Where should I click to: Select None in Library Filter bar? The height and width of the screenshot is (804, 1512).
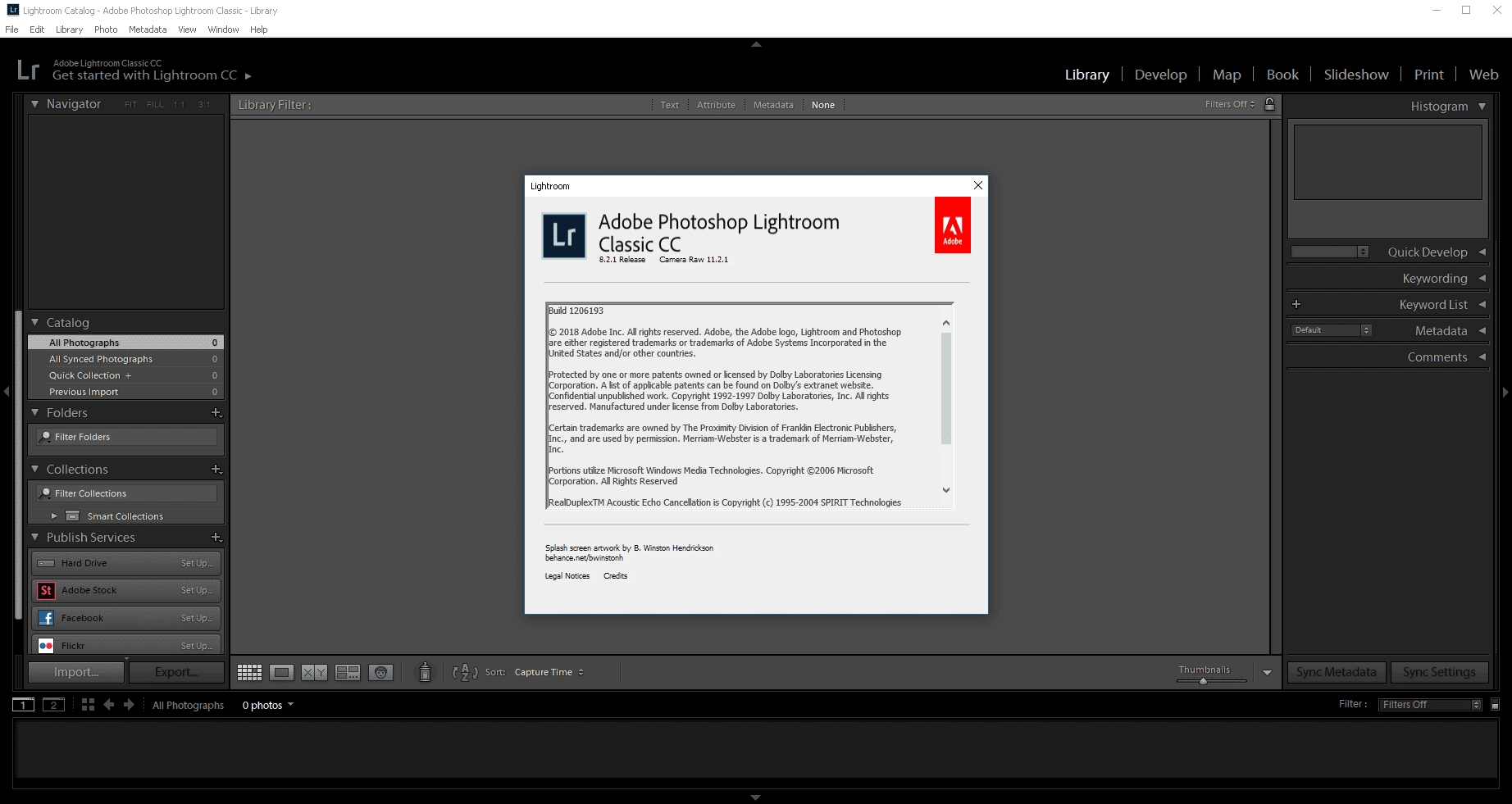pos(823,105)
